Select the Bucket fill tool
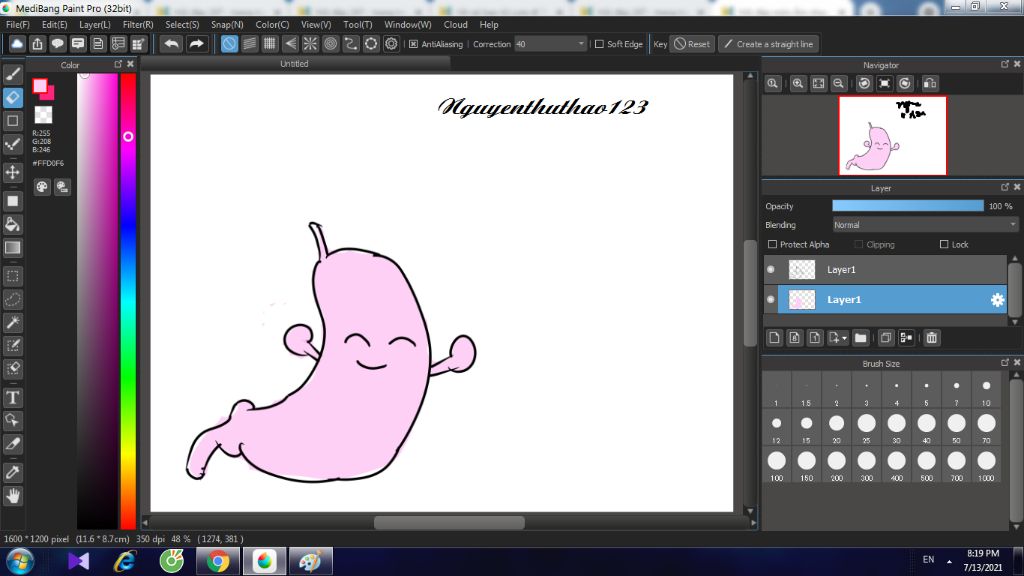1024x576 pixels. 12,224
